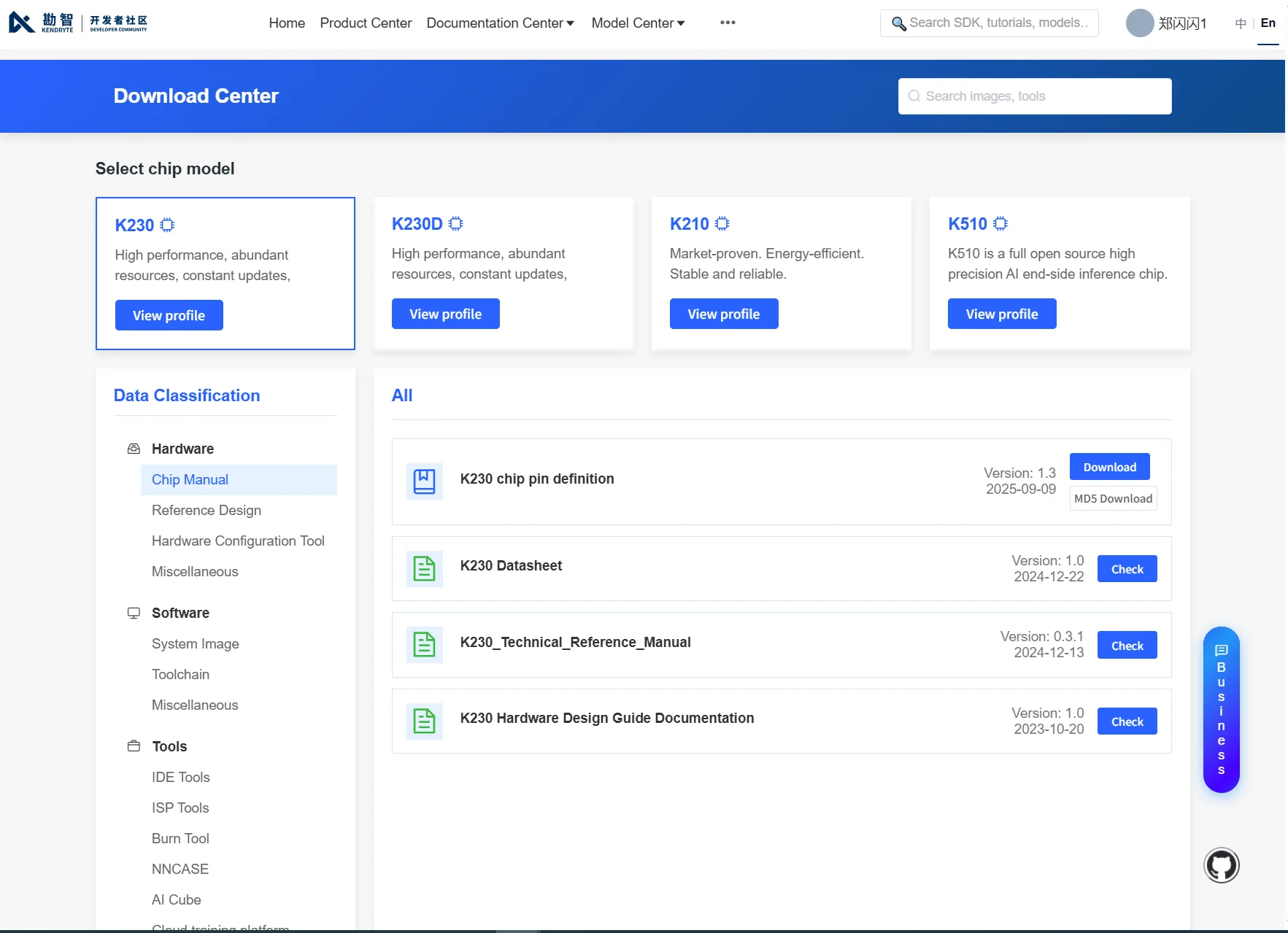This screenshot has height=933, width=1288.
Task: Go to the Home page
Action: coord(287,23)
